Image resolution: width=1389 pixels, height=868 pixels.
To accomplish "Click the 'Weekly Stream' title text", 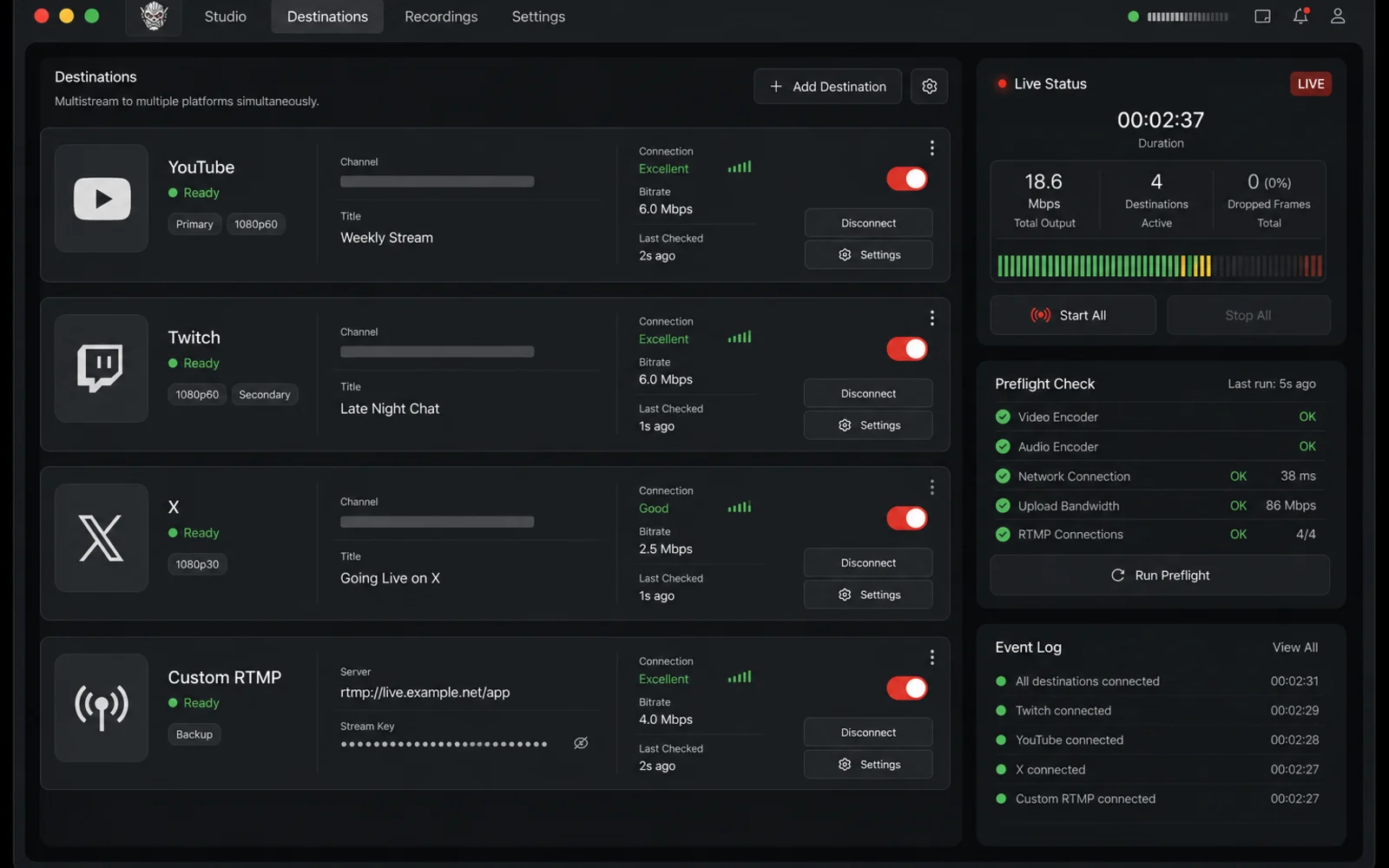I will [386, 238].
